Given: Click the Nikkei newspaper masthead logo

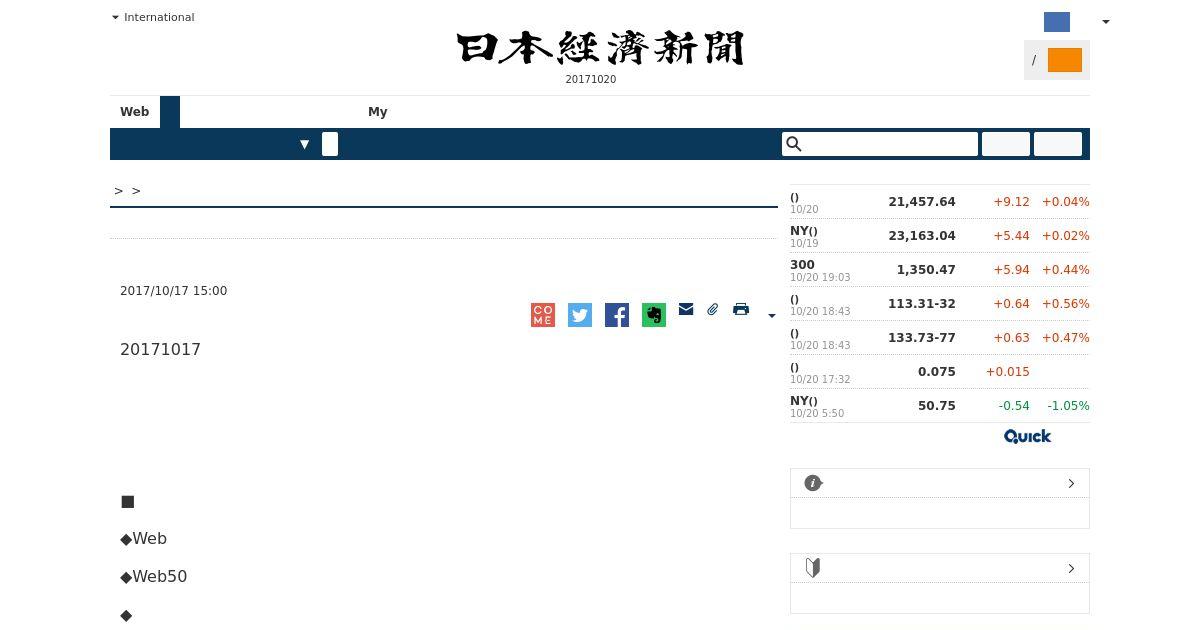Looking at the screenshot, I should tap(600, 48).
